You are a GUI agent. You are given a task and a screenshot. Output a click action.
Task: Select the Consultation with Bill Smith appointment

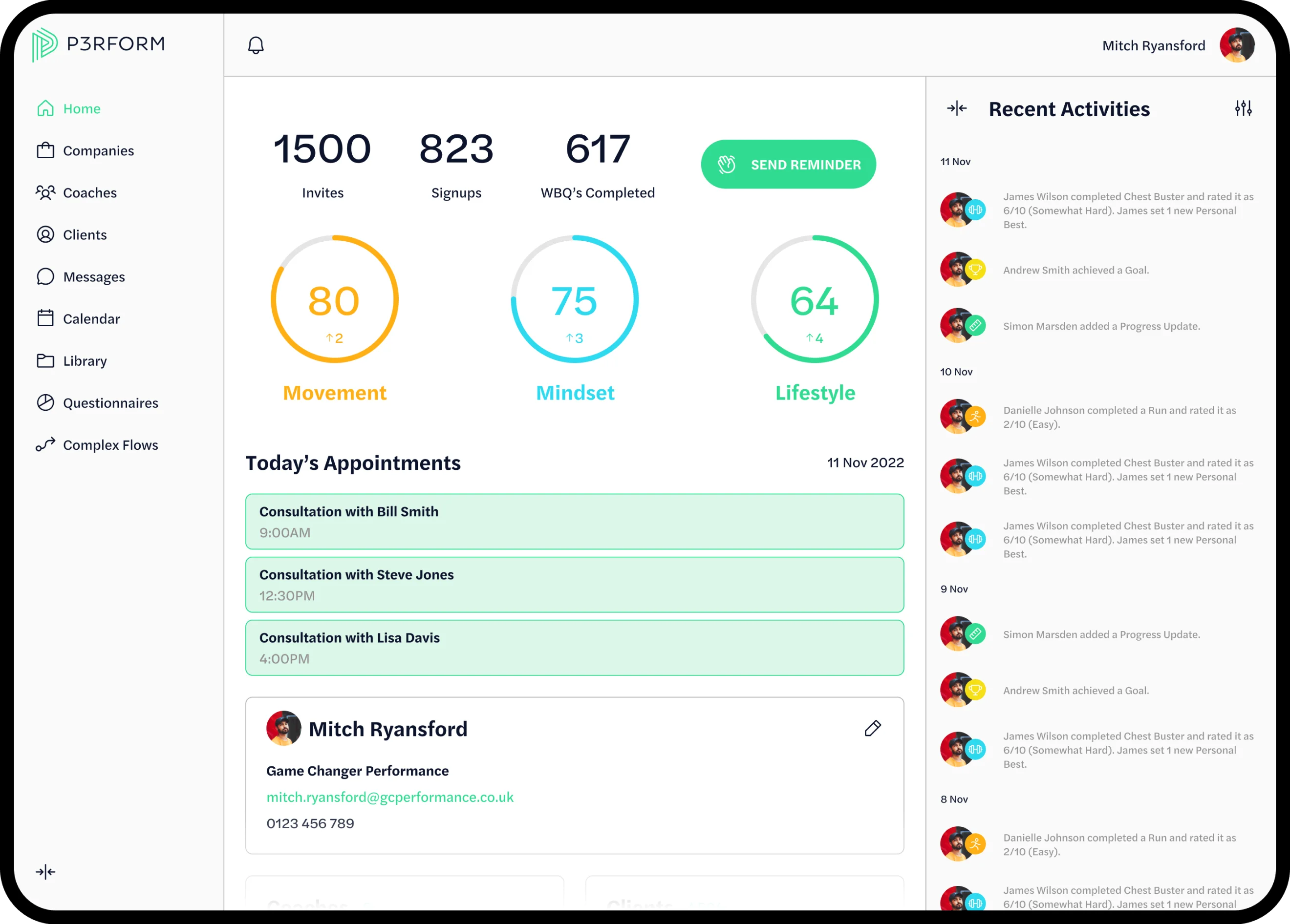pos(574,521)
